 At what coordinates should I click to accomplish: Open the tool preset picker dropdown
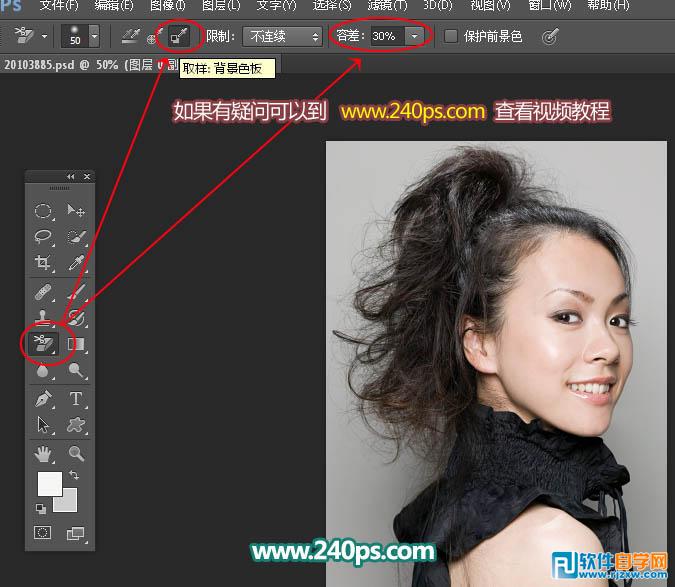point(45,36)
